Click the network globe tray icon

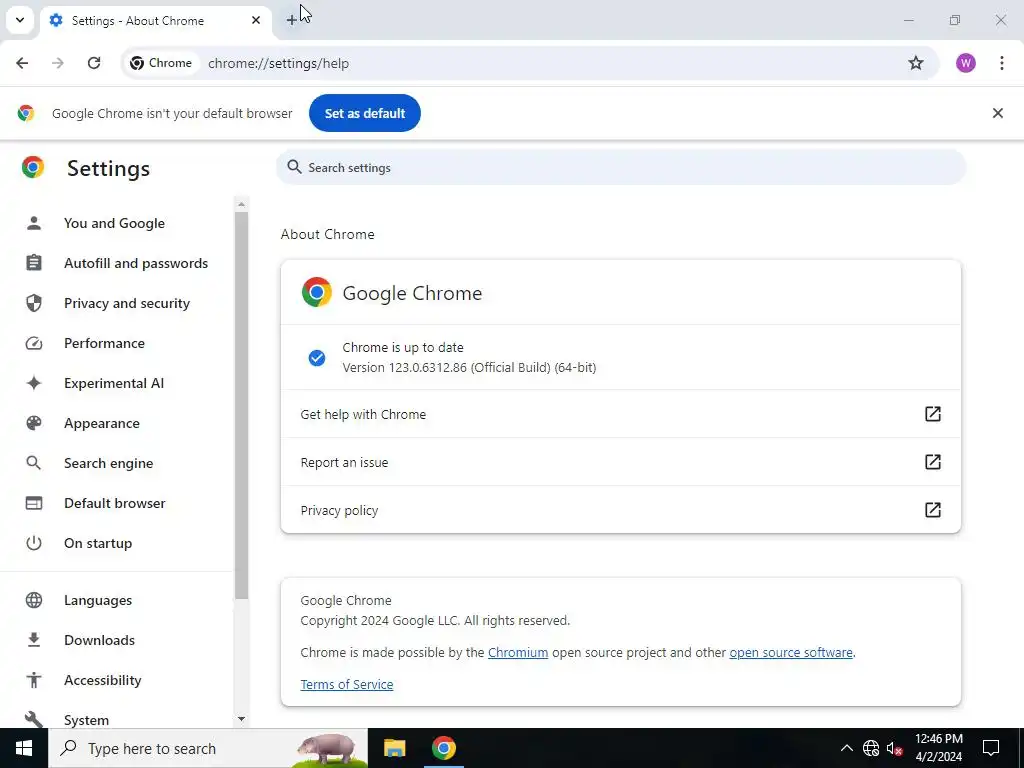point(871,748)
